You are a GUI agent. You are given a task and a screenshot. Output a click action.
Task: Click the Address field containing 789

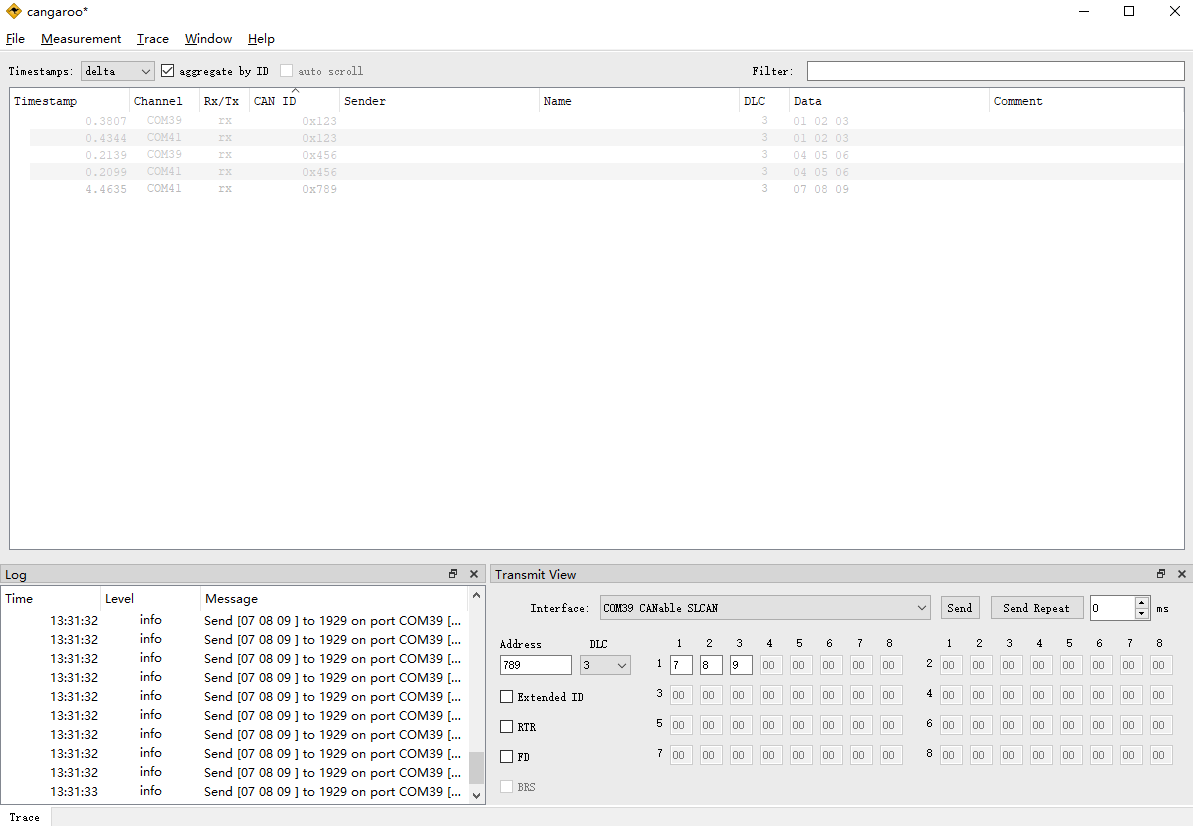coord(536,665)
